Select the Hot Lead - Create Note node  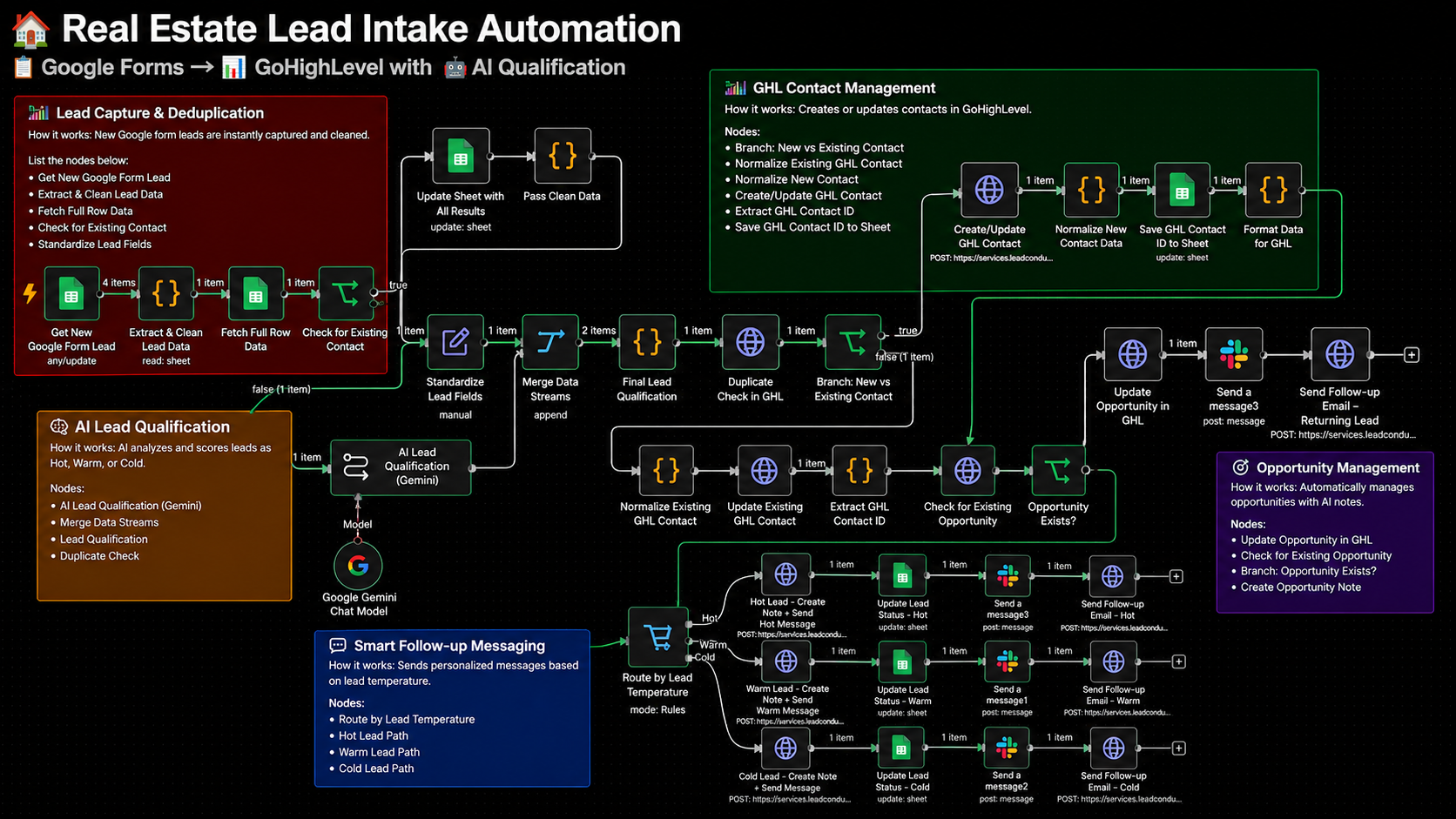(785, 574)
